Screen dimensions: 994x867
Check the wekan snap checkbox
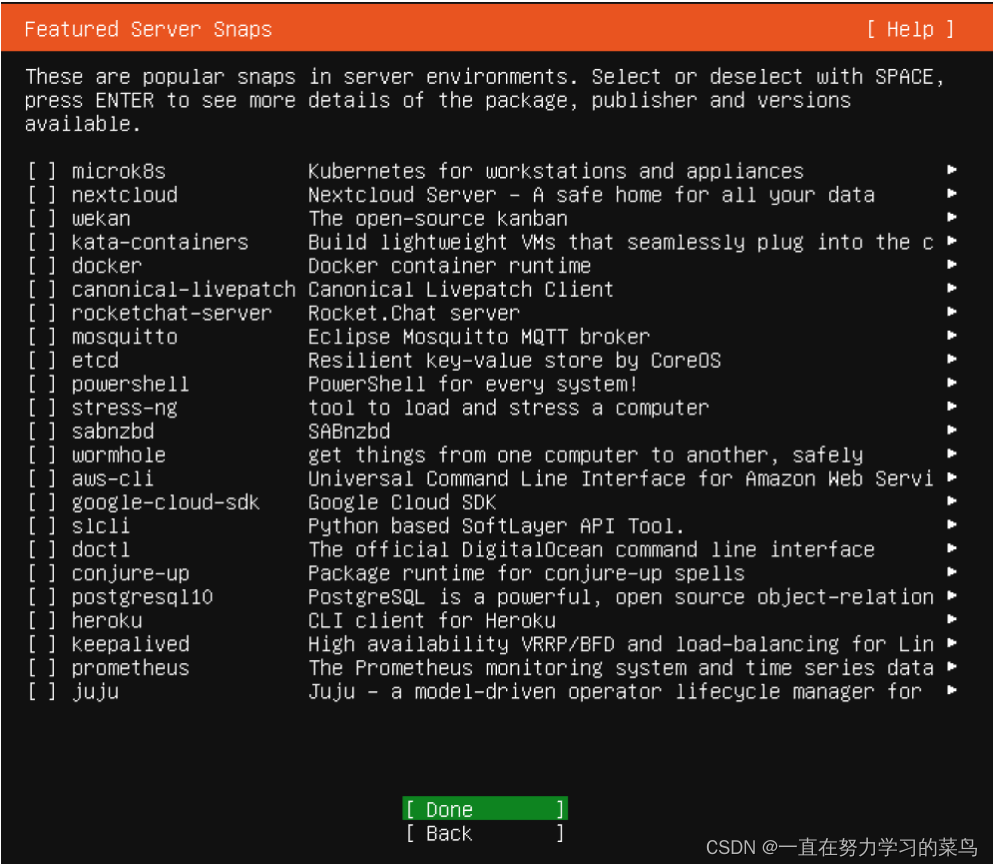tap(42, 219)
